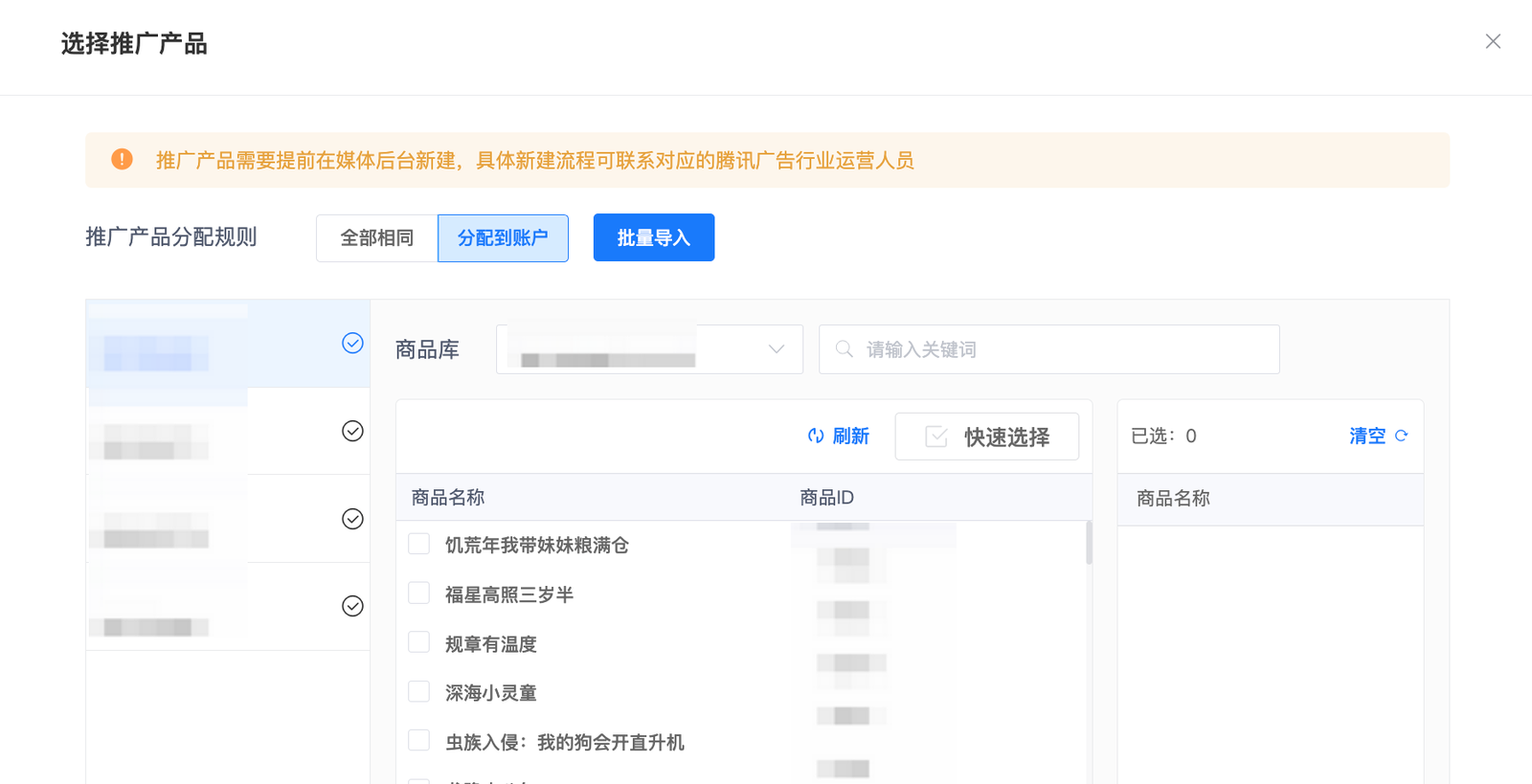Click the 商品ID column header
The width and height of the screenshot is (1532, 784).
pos(827,498)
